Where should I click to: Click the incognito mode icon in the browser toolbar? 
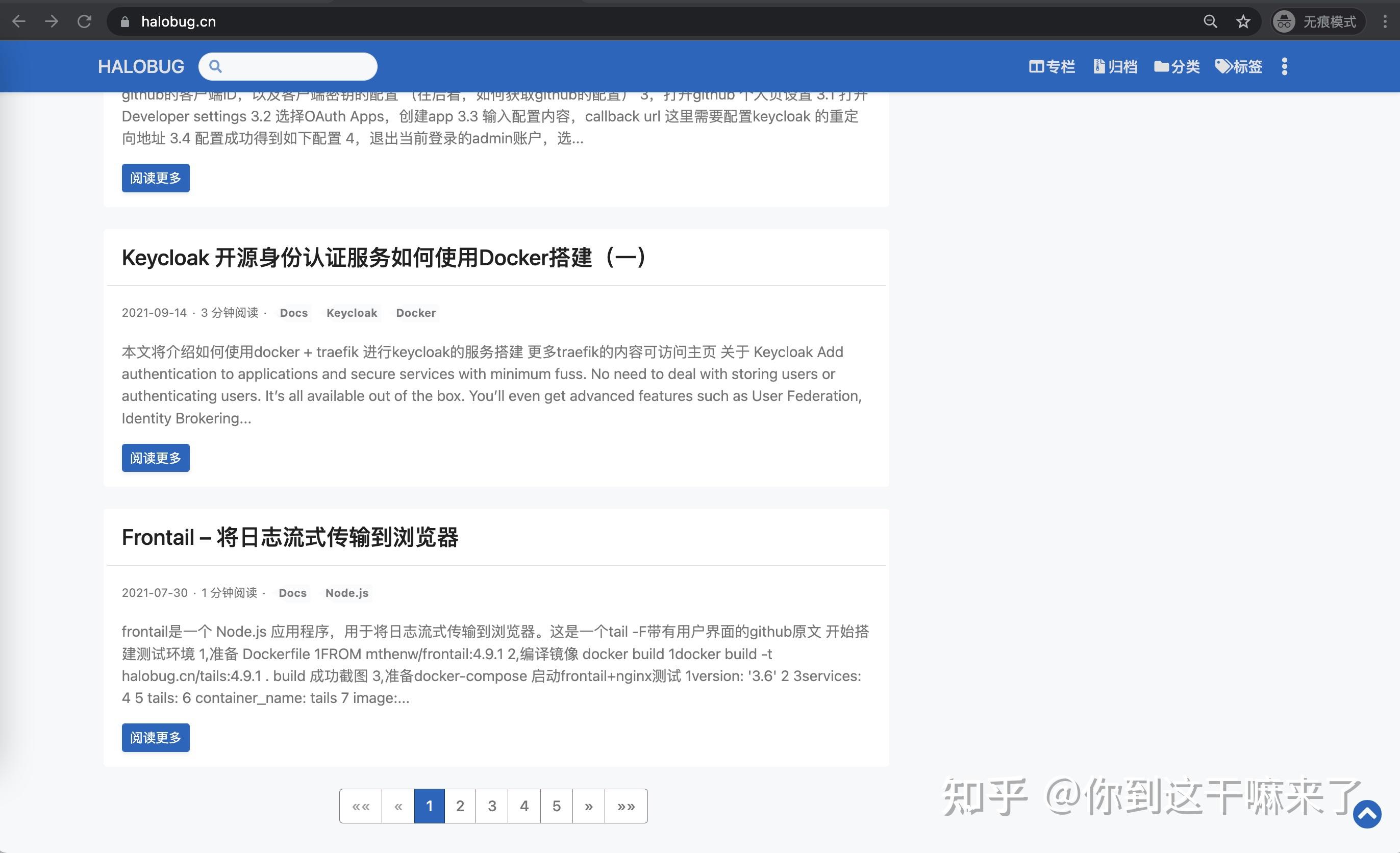click(1284, 21)
